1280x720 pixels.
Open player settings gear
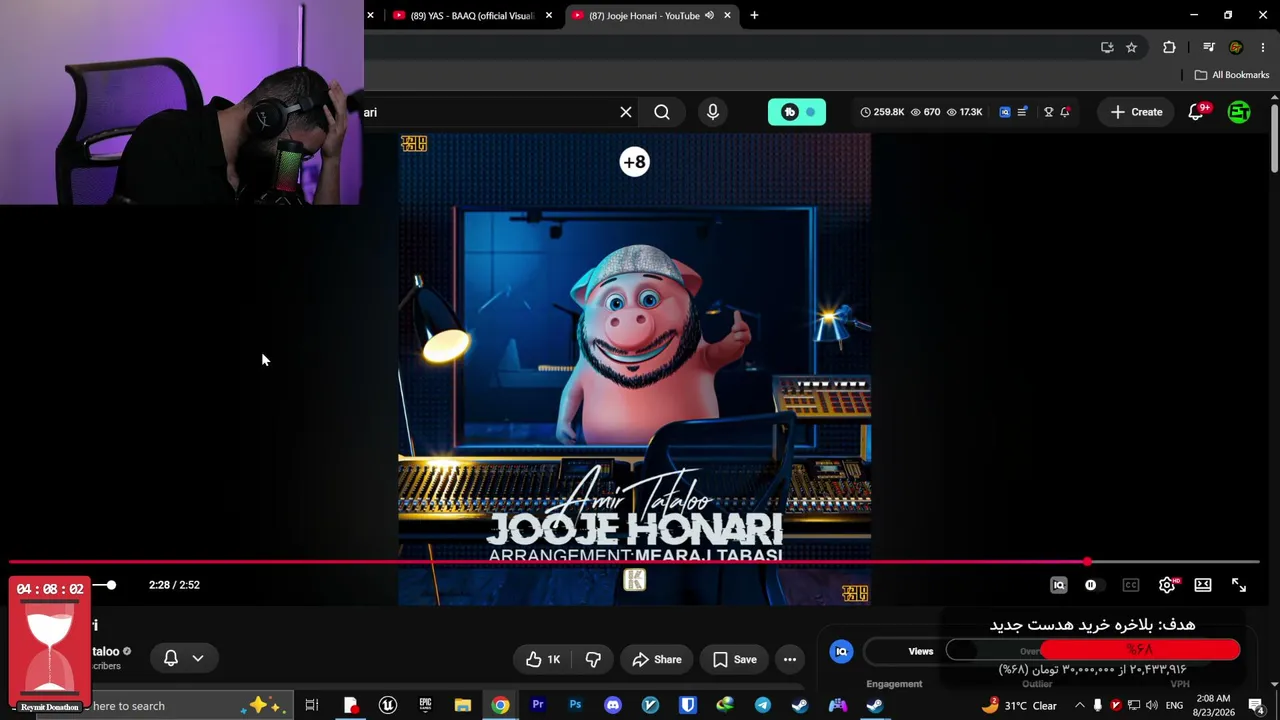coord(1167,585)
